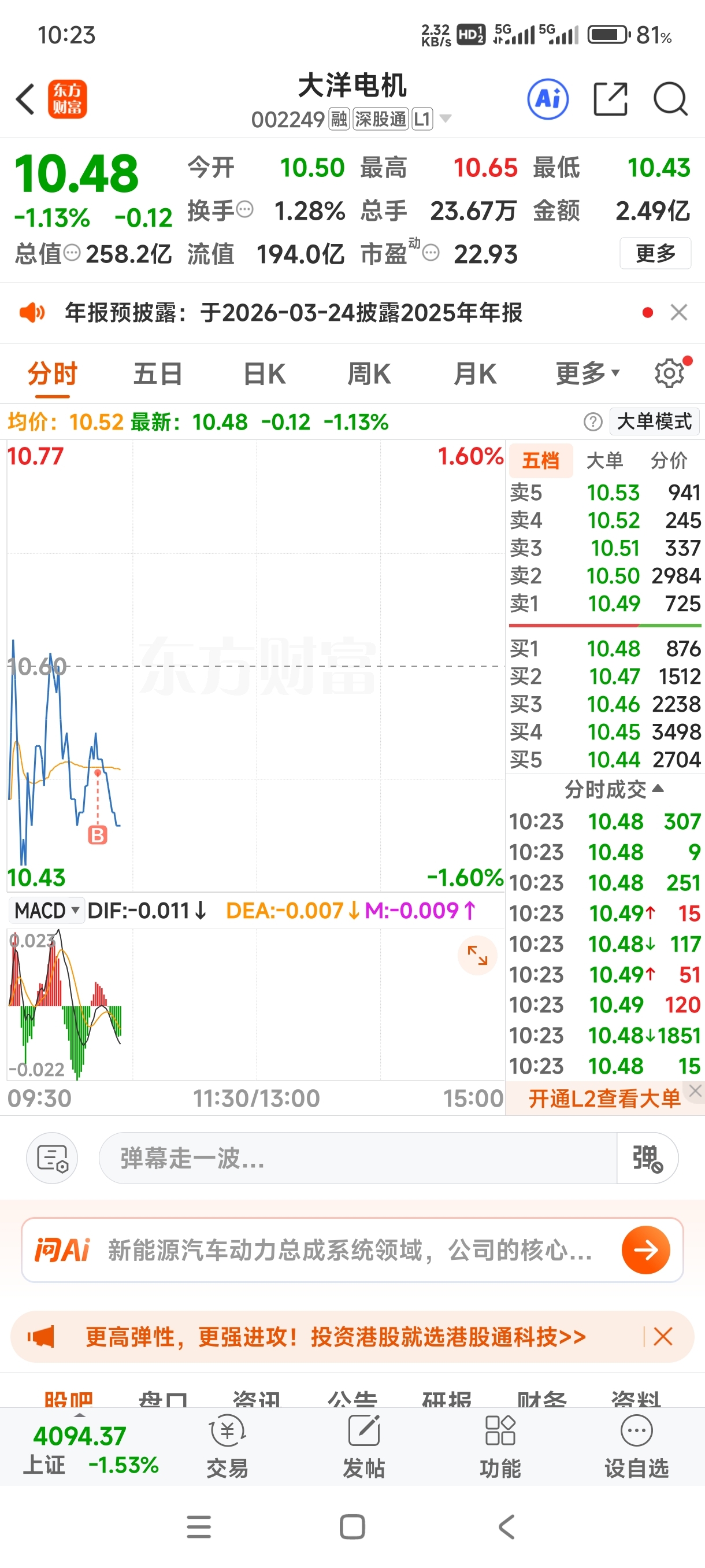Dismiss the 年报预披露 notice
The height and width of the screenshot is (1568, 705).
pos(679,312)
